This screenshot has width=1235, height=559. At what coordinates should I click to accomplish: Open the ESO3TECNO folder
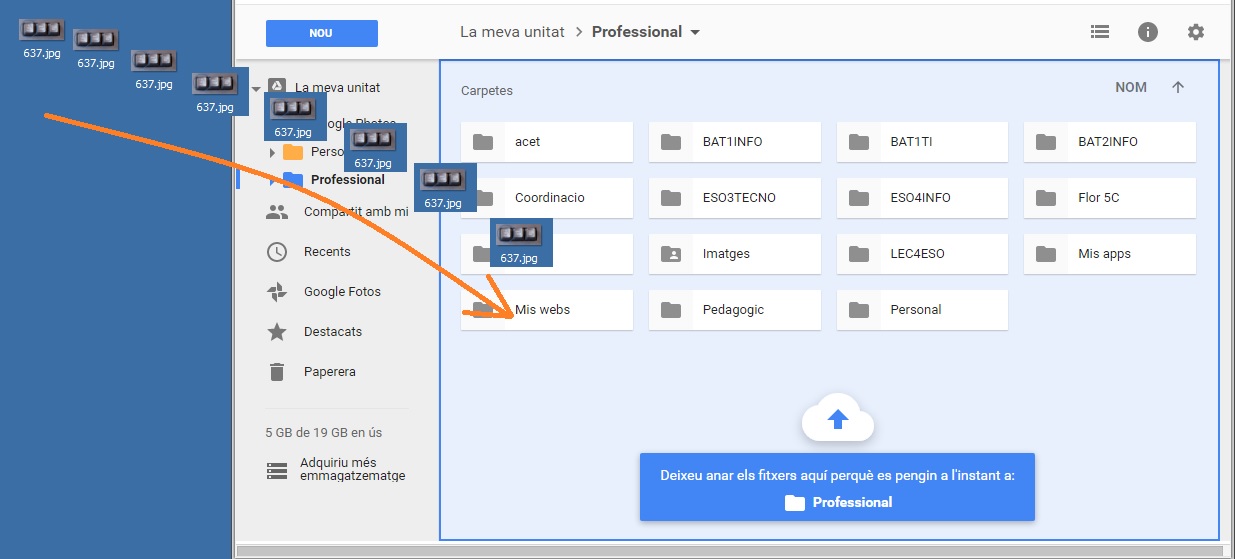point(735,198)
